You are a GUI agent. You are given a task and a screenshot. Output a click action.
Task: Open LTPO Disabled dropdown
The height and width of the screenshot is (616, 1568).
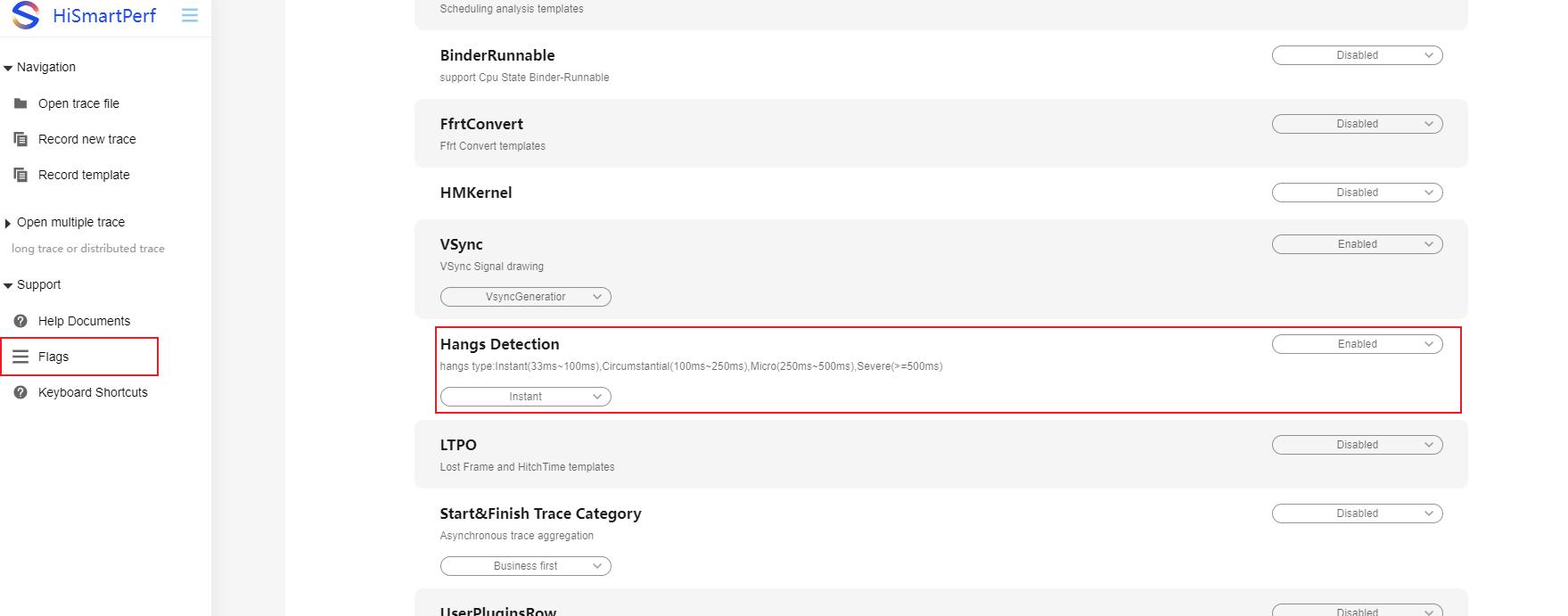pyautogui.click(x=1357, y=445)
